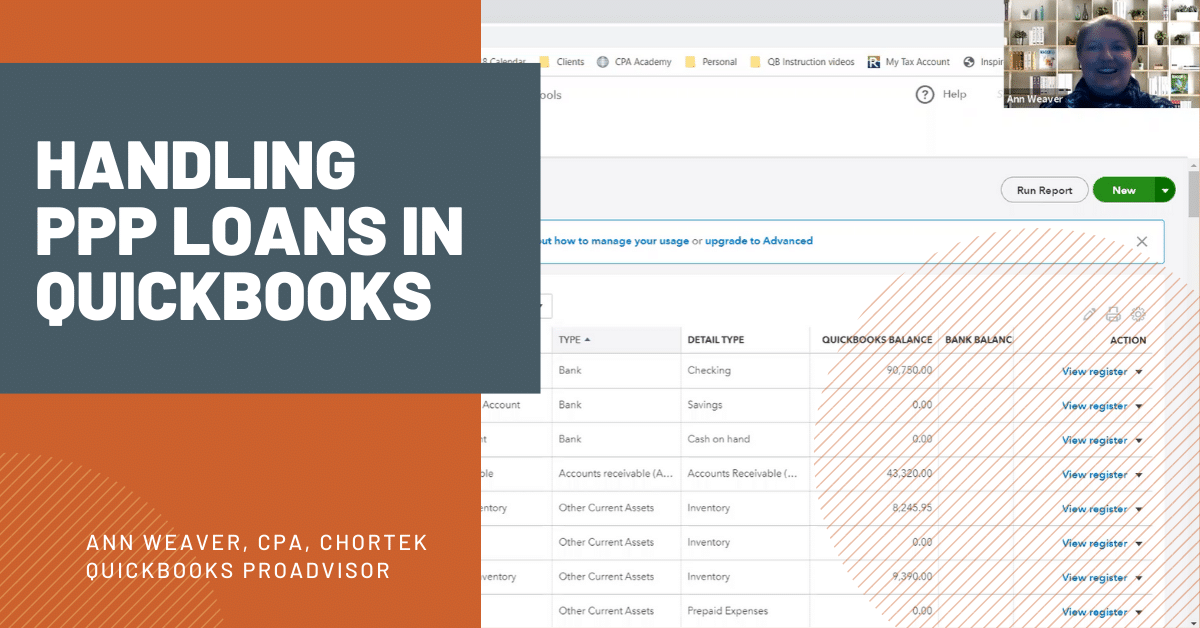This screenshot has width=1200, height=628.
Task: Select the 43,320.00 balance cell
Action: 909,473
